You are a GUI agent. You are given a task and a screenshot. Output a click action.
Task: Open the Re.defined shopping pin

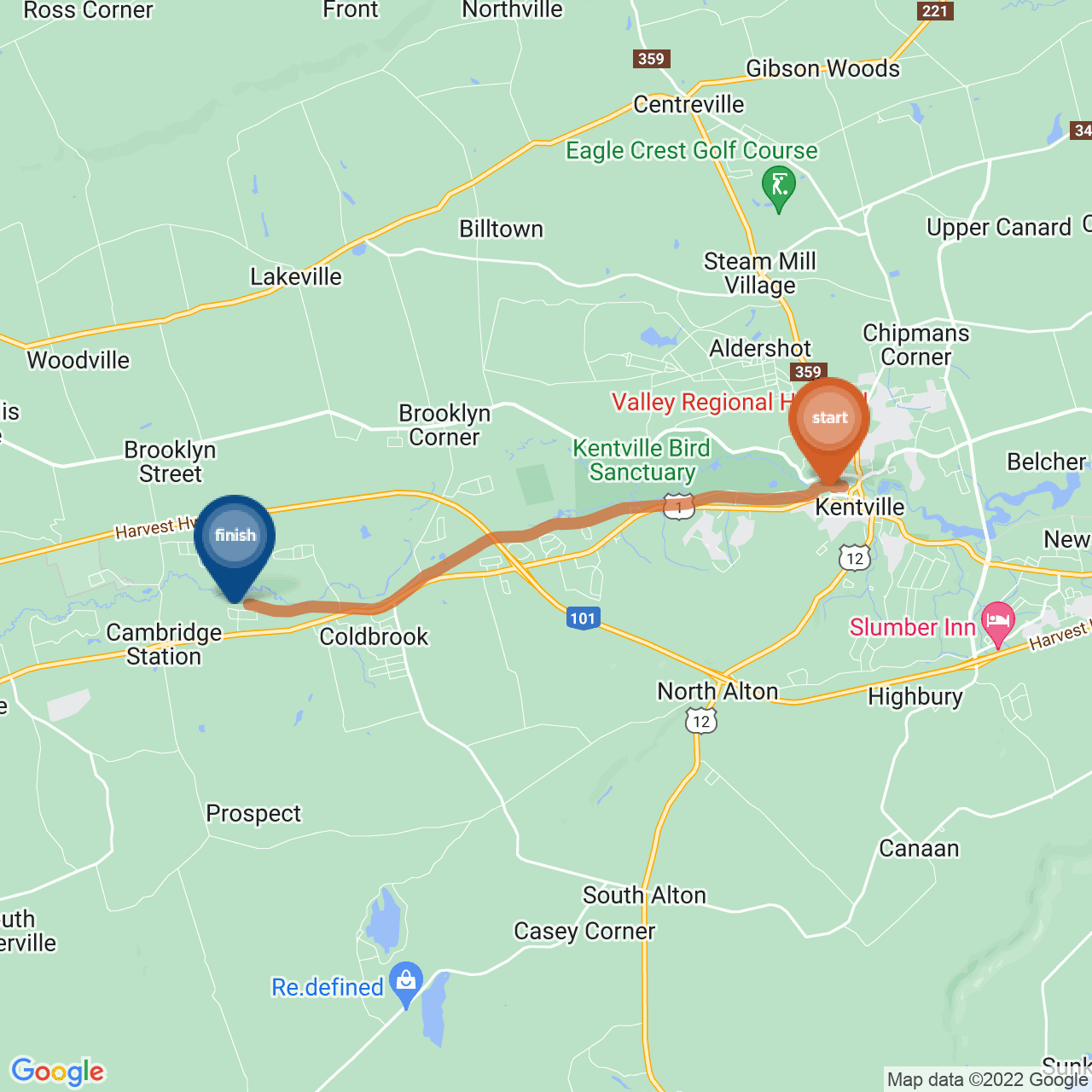pyautogui.click(x=406, y=985)
